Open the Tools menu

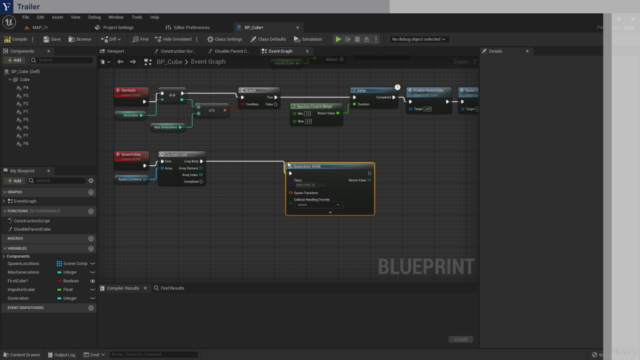(137, 17)
